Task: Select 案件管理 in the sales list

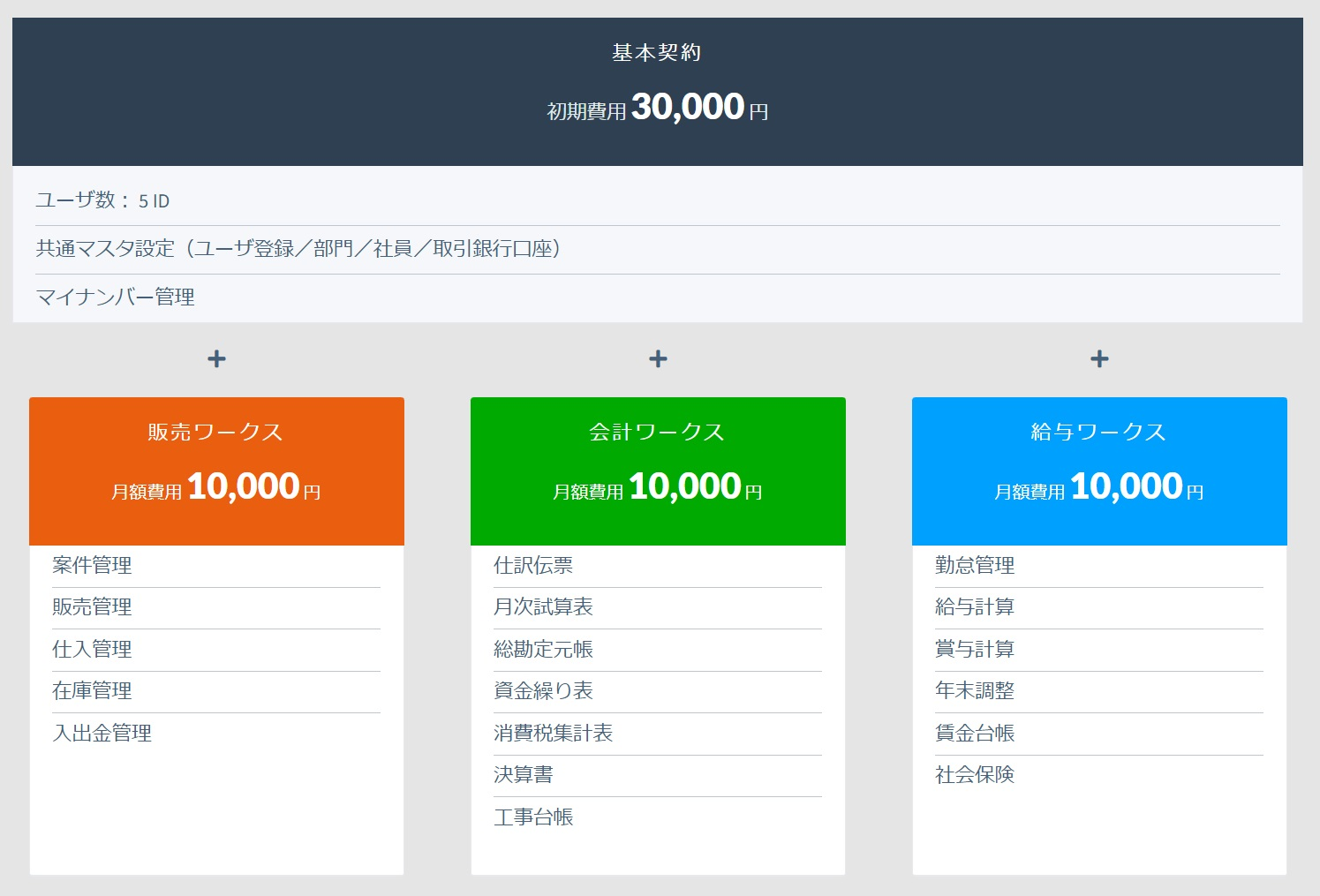Action: click(x=92, y=566)
